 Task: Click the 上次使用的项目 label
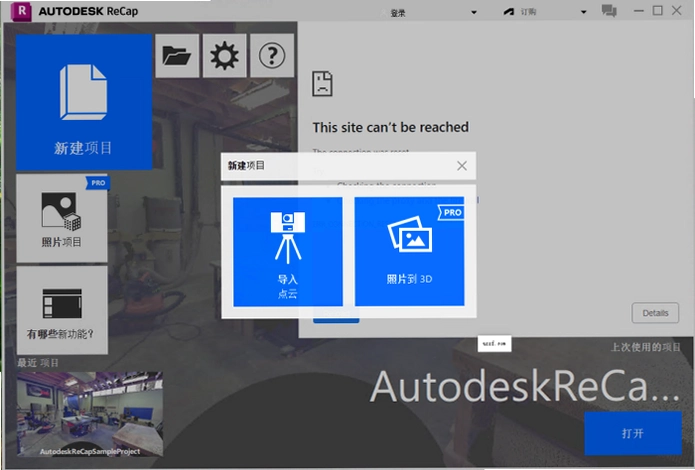(x=645, y=347)
